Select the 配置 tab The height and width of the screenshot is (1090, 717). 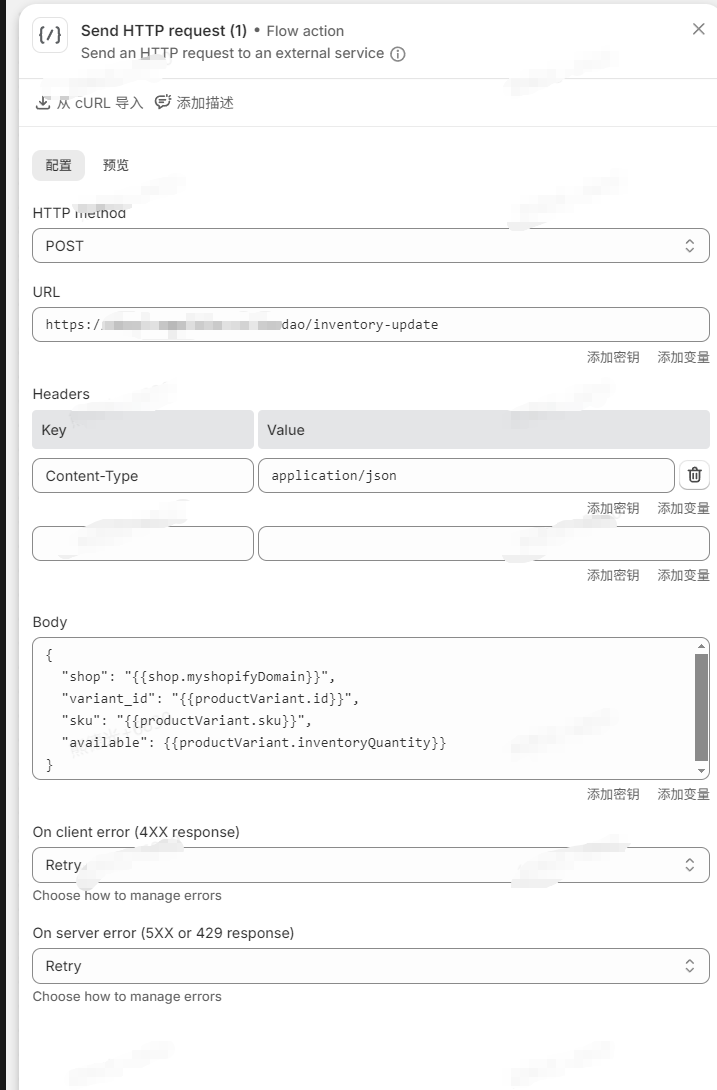pyautogui.click(x=58, y=165)
